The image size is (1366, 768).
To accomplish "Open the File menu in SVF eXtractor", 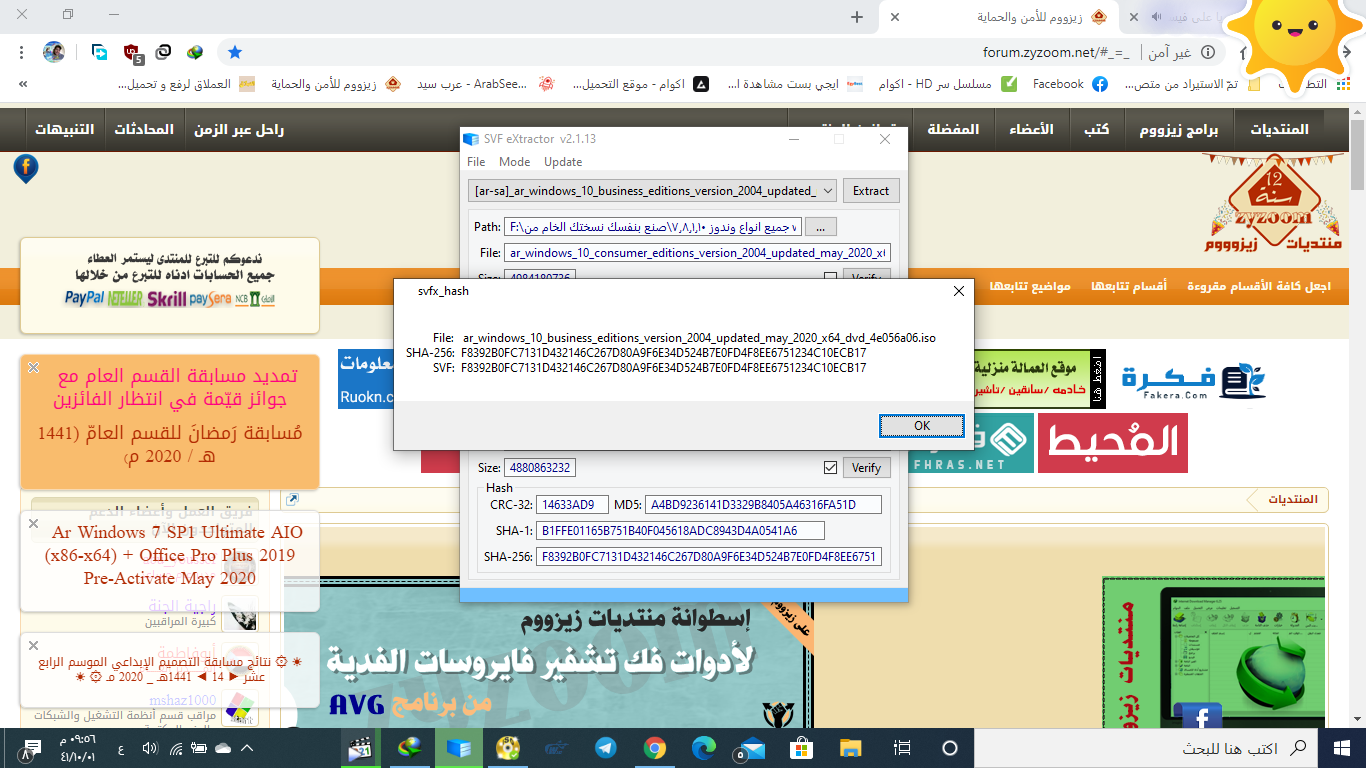I will click(x=476, y=162).
